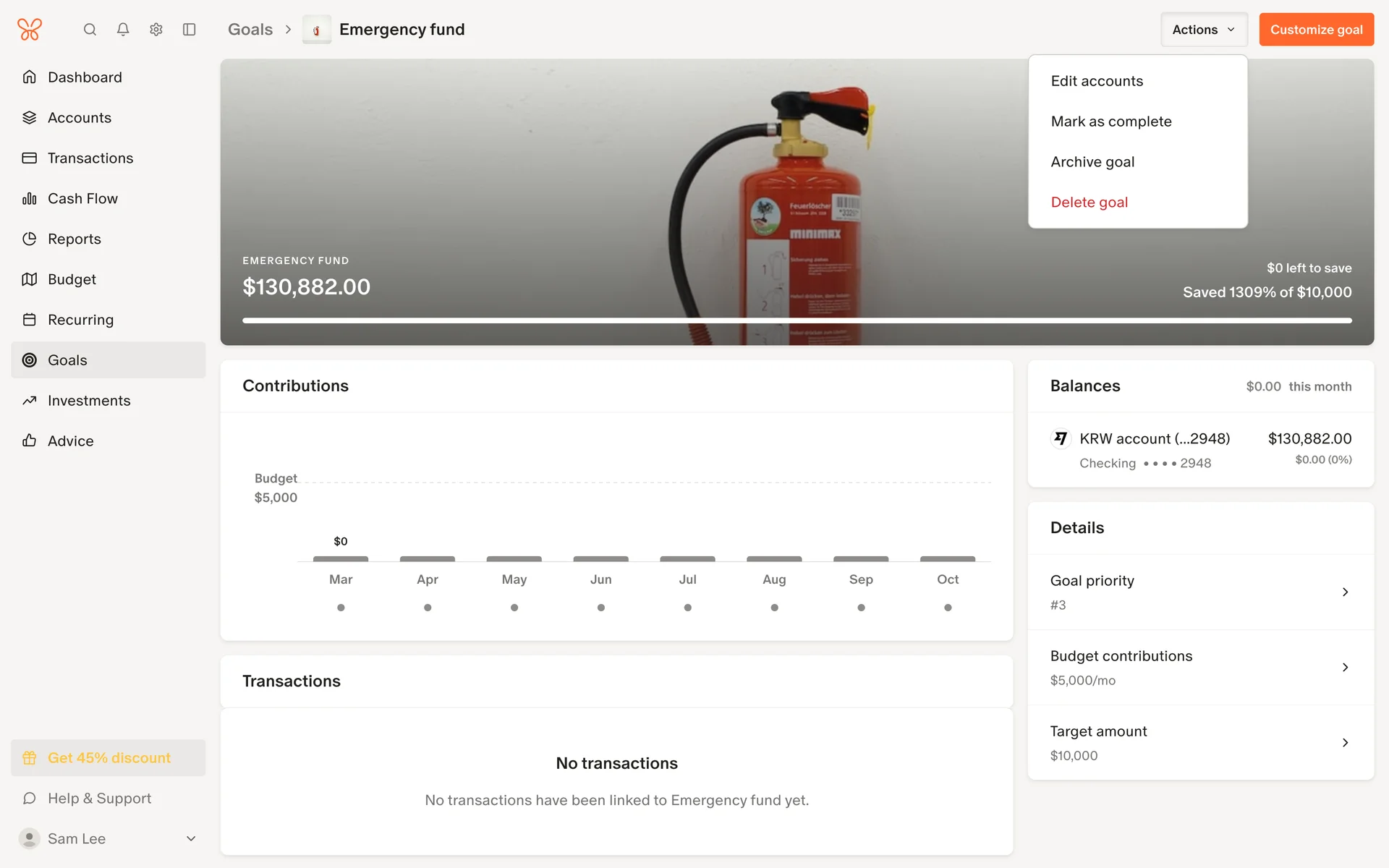Go to Investments in sidebar
1389x868 pixels.
click(x=89, y=401)
